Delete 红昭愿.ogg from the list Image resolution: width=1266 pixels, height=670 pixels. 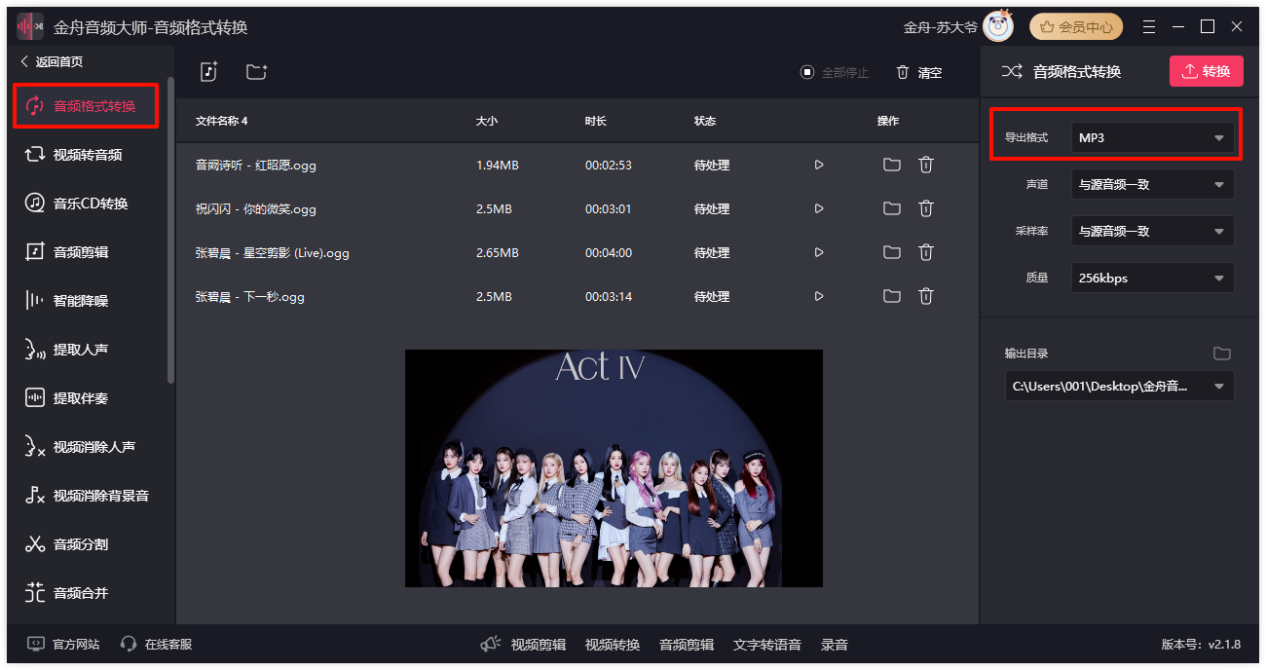click(926, 165)
